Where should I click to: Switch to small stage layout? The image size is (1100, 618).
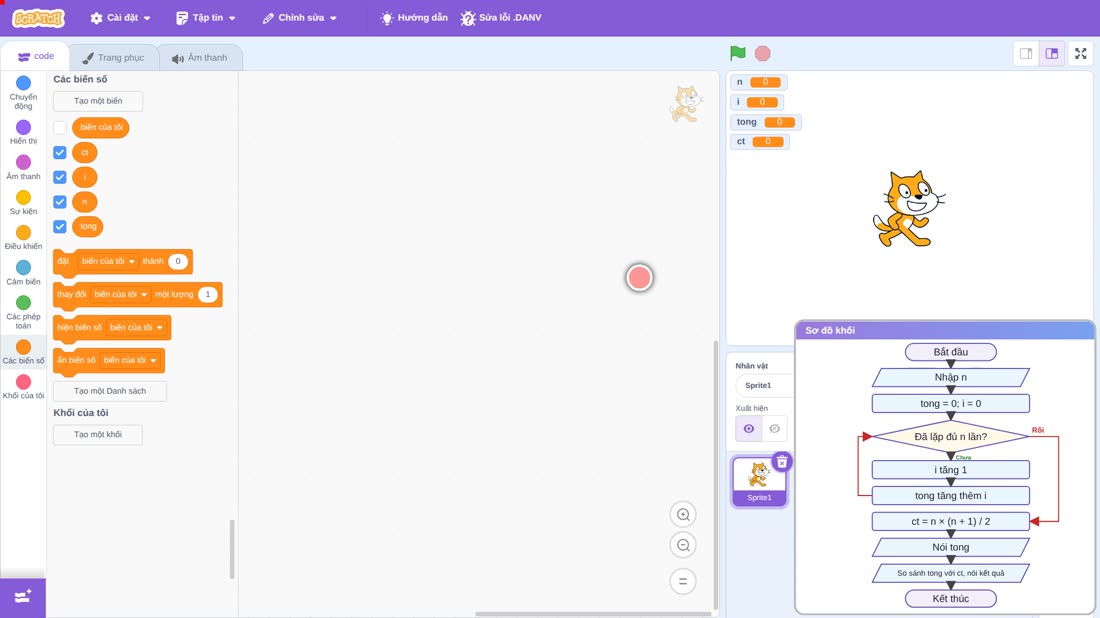(1026, 53)
